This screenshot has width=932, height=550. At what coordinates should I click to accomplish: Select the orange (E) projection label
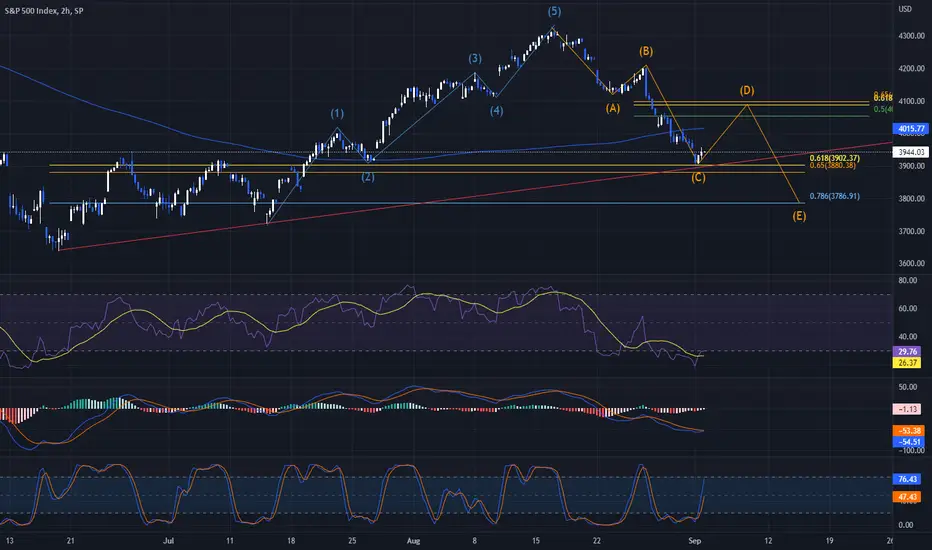(799, 216)
